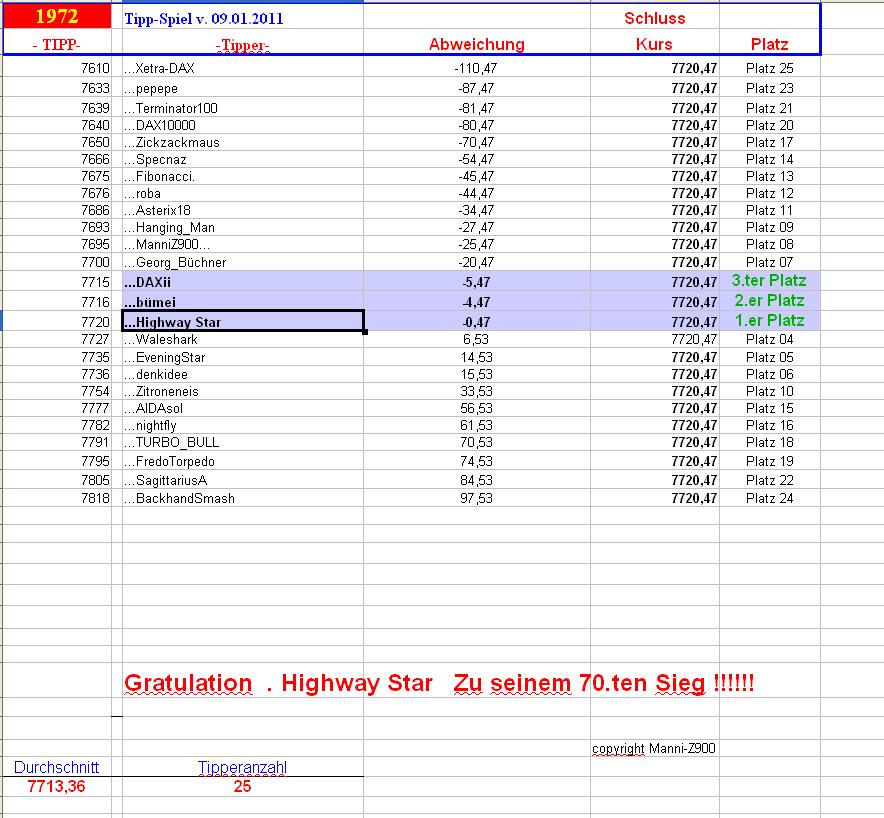
Task: Select the active cell ...Highway Star
Action: [243, 321]
